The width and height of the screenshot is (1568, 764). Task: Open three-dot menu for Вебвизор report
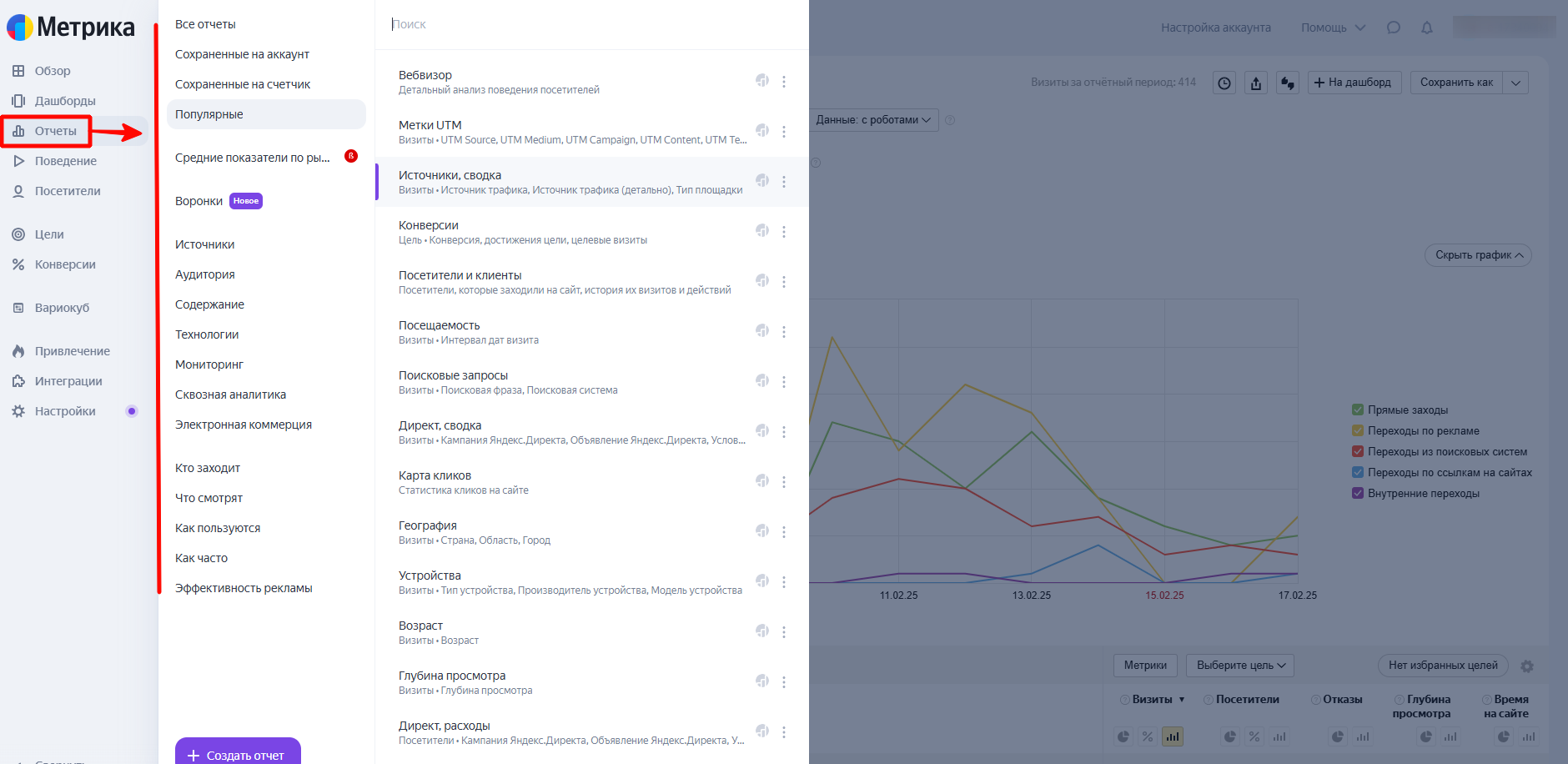click(x=784, y=82)
